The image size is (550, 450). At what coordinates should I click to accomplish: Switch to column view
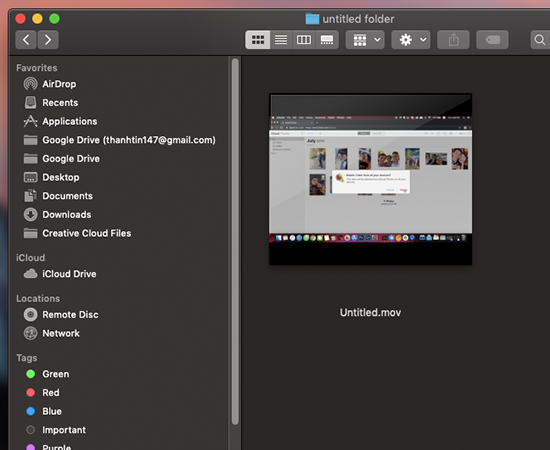(304, 40)
